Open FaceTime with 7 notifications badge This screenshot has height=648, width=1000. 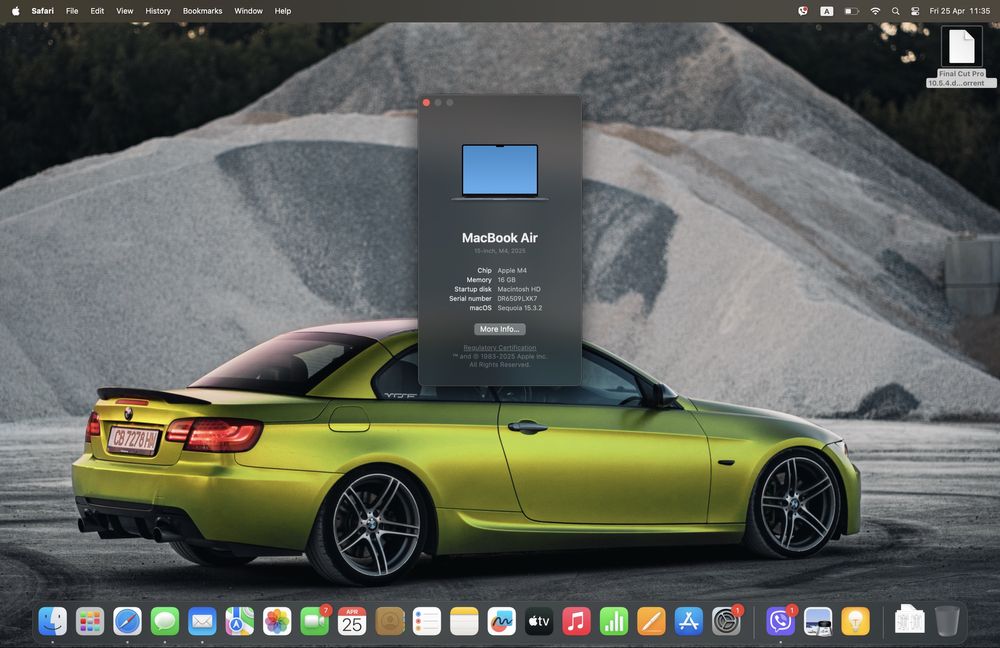click(x=314, y=621)
